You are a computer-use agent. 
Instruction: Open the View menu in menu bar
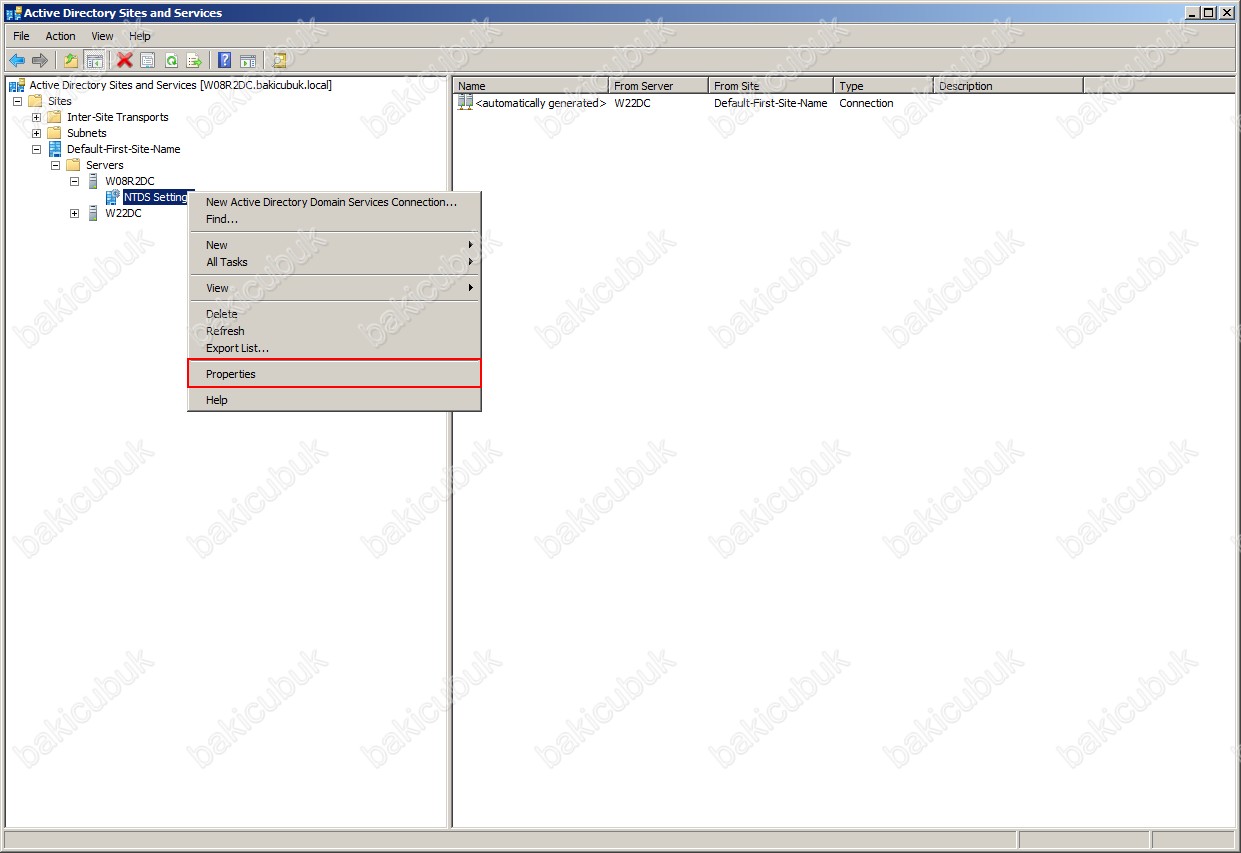click(102, 36)
